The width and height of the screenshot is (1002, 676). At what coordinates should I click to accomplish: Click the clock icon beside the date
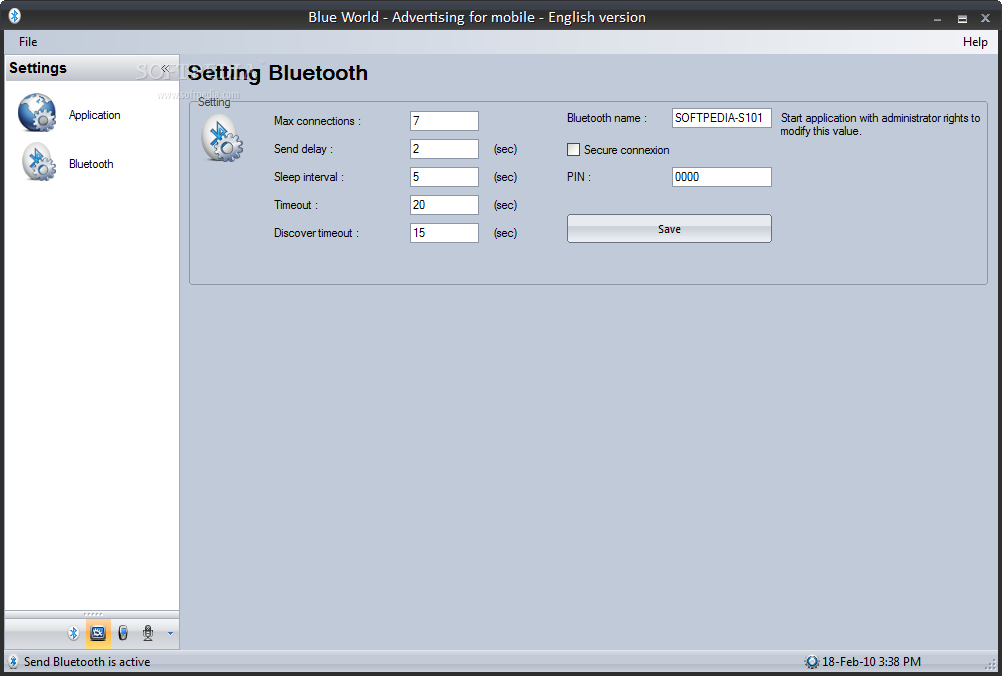pos(812,662)
